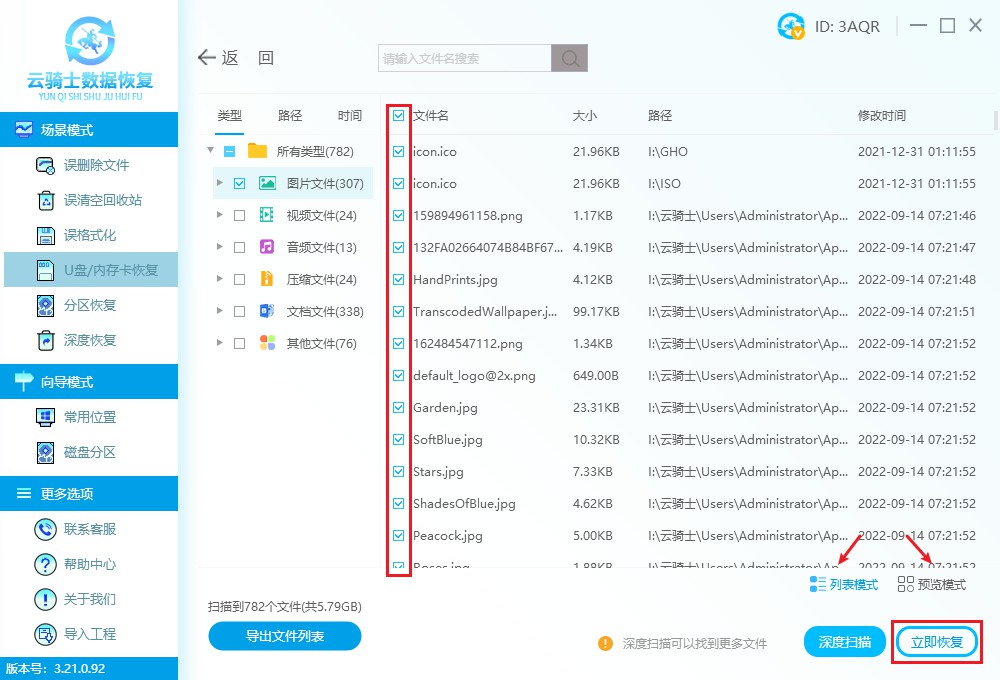The height and width of the screenshot is (680, 1000).
Task: Click 导出文件列表 to export file list
Action: tap(284, 636)
